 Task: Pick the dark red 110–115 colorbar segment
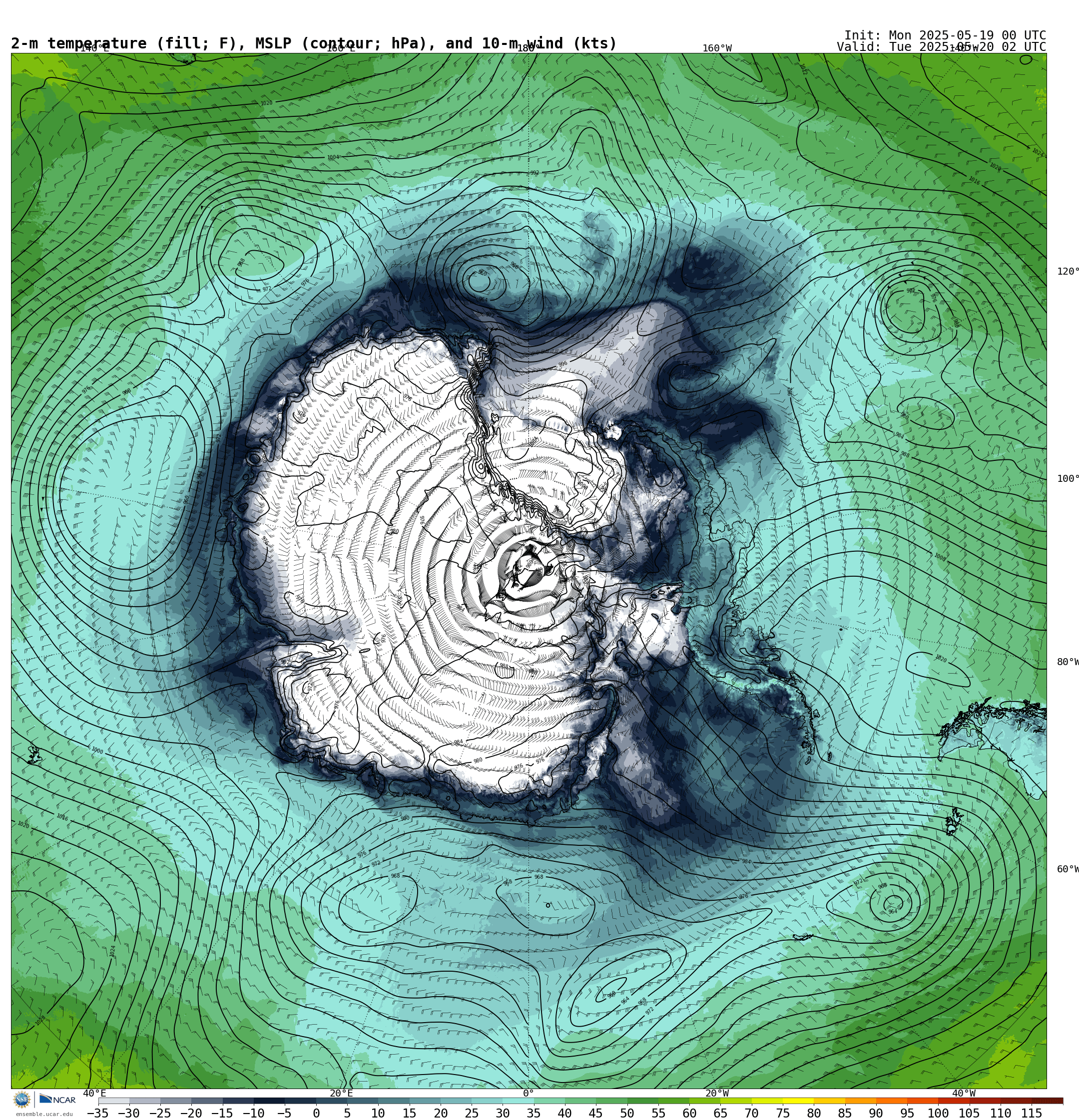coord(1016,1101)
